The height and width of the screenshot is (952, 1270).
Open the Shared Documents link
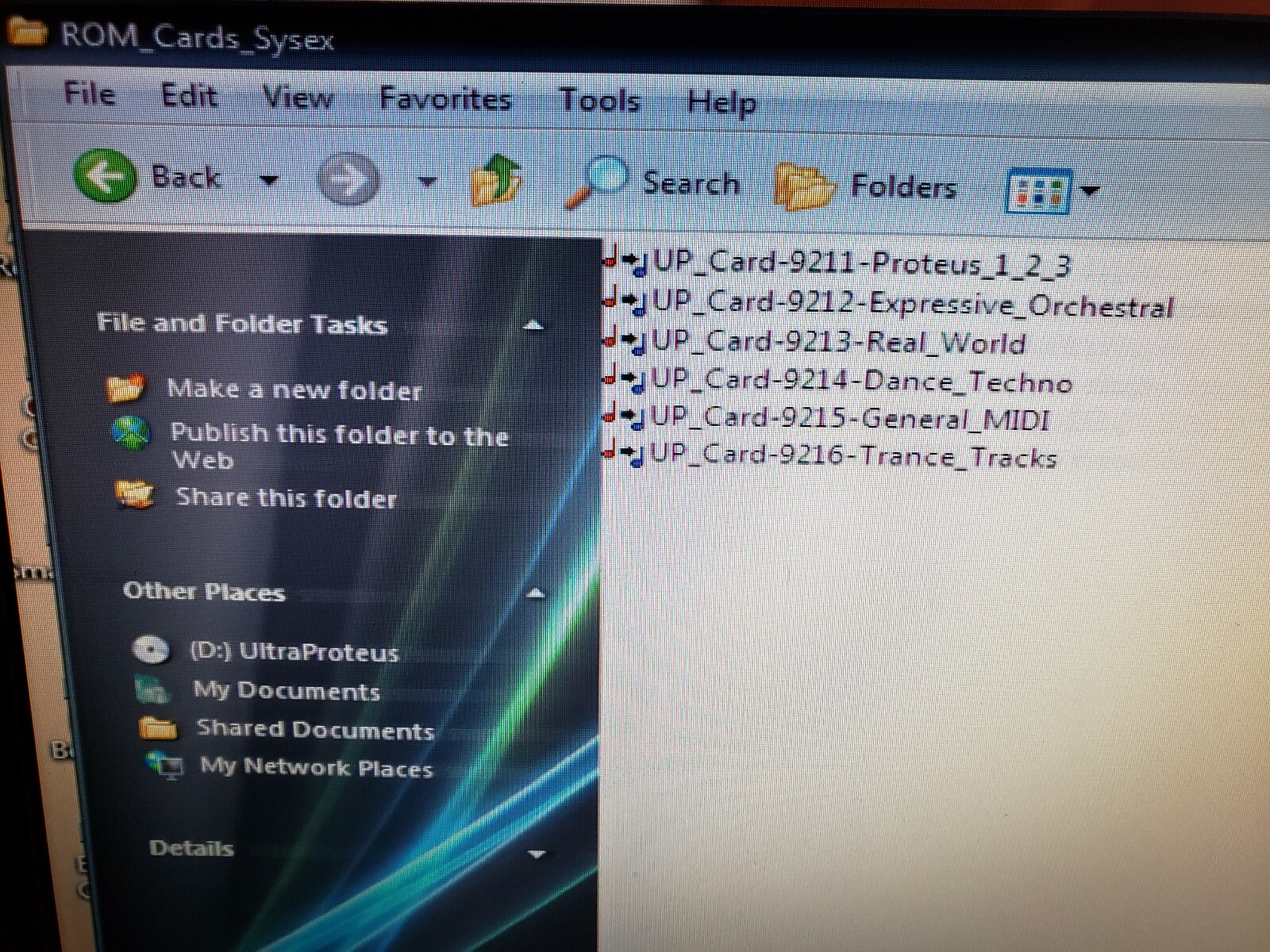pos(315,729)
